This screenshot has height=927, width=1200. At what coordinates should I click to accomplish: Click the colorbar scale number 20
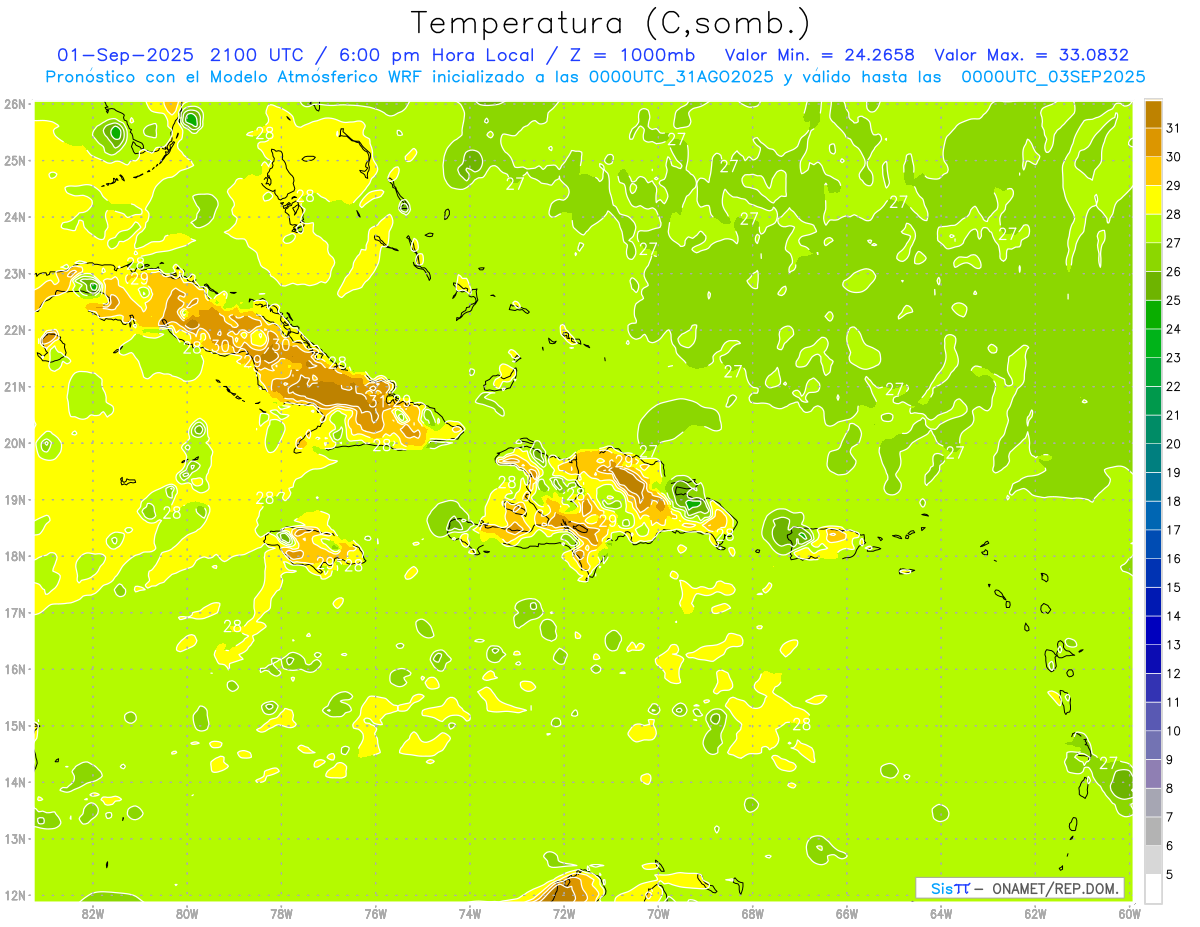(1175, 444)
